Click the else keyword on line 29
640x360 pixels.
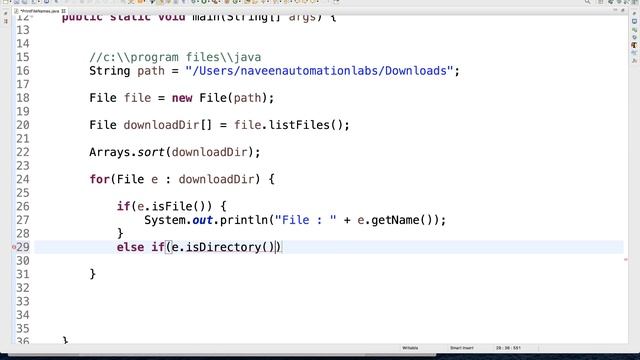pos(130,247)
